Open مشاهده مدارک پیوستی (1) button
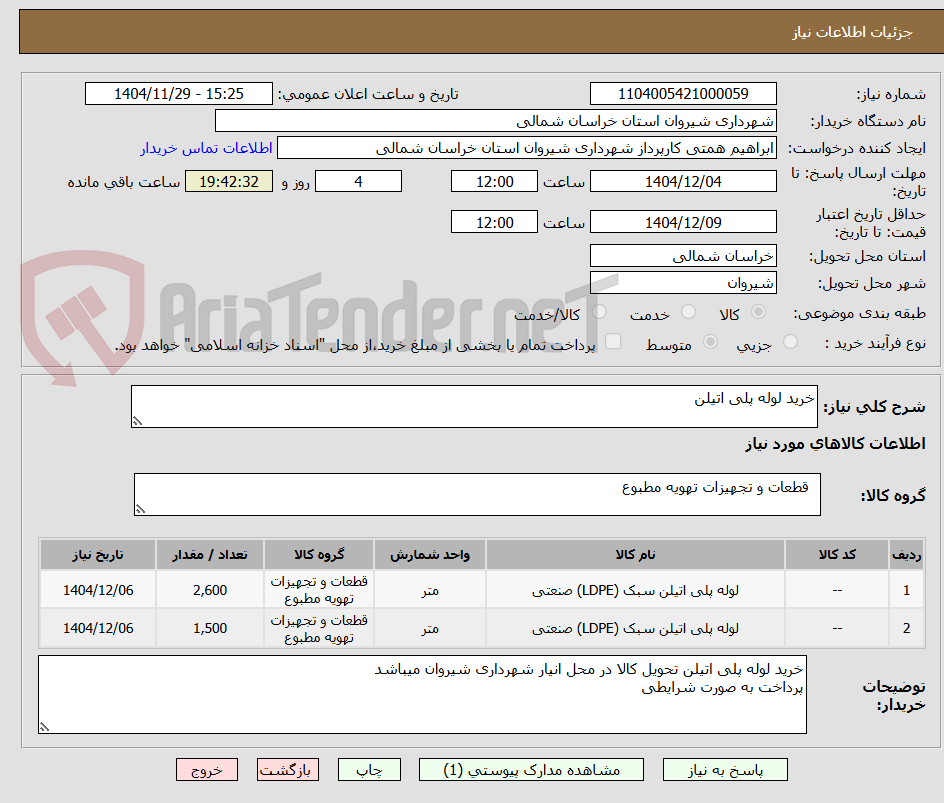 coord(531,770)
